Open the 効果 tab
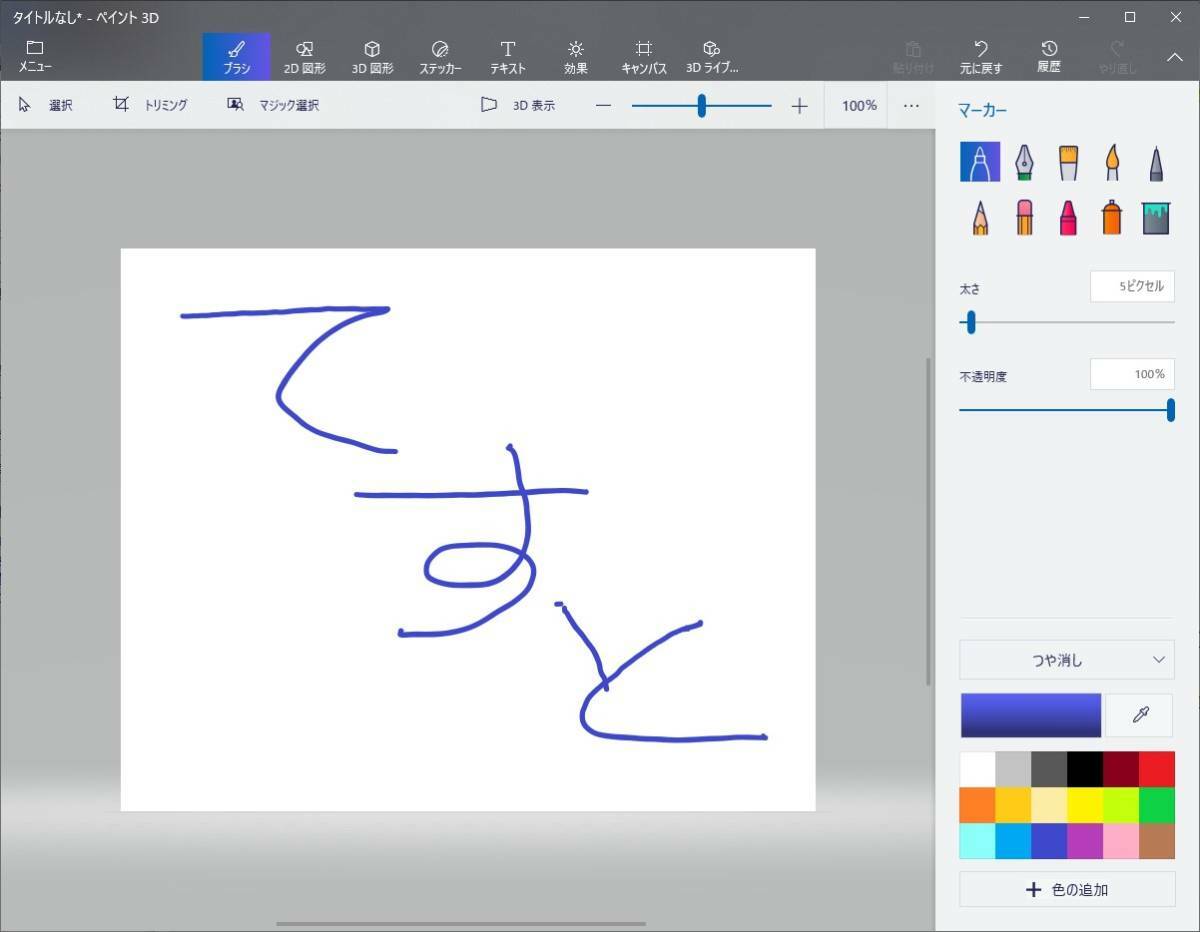Image resolution: width=1200 pixels, height=932 pixels. coord(576,57)
